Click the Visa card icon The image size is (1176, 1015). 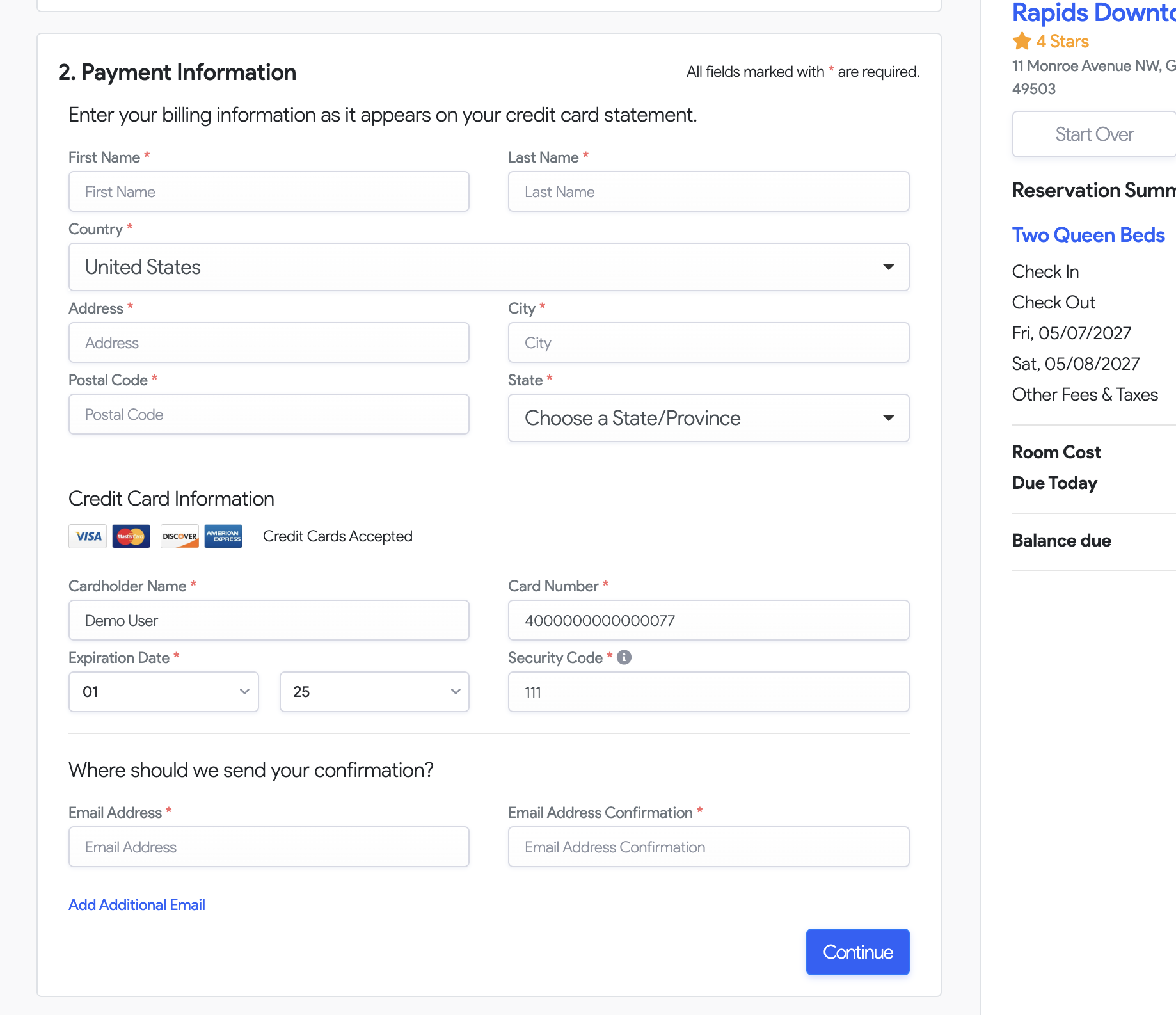click(x=88, y=536)
